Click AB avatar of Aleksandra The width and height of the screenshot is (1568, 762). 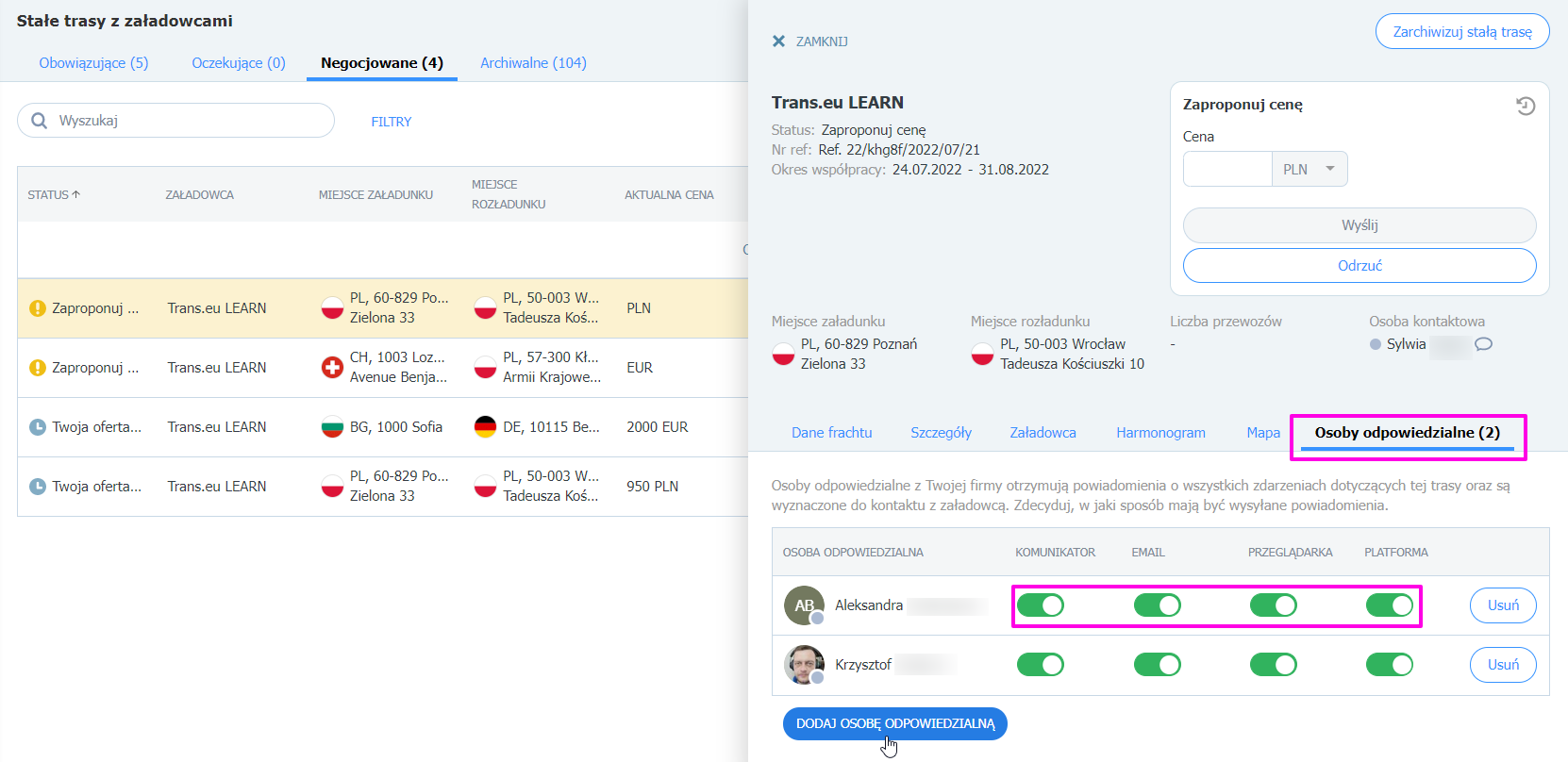point(804,605)
